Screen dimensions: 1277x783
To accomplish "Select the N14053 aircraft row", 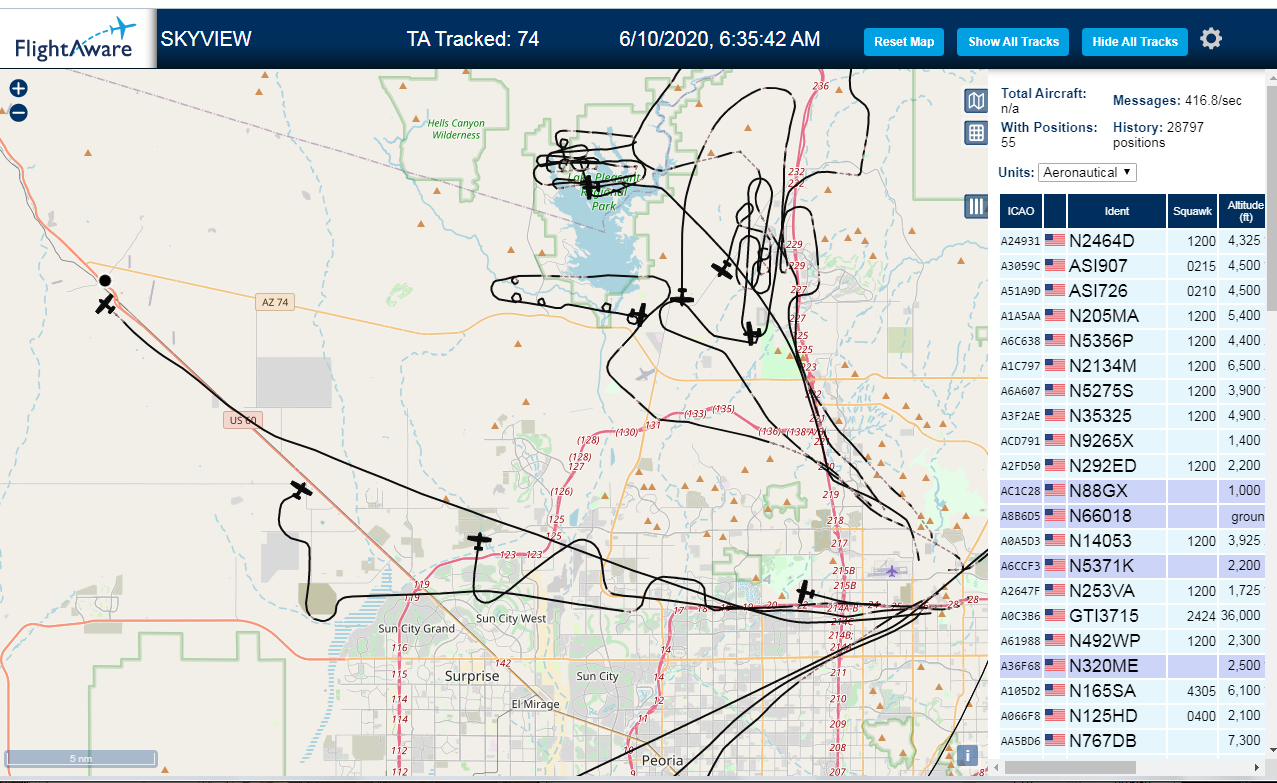I will [1132, 541].
